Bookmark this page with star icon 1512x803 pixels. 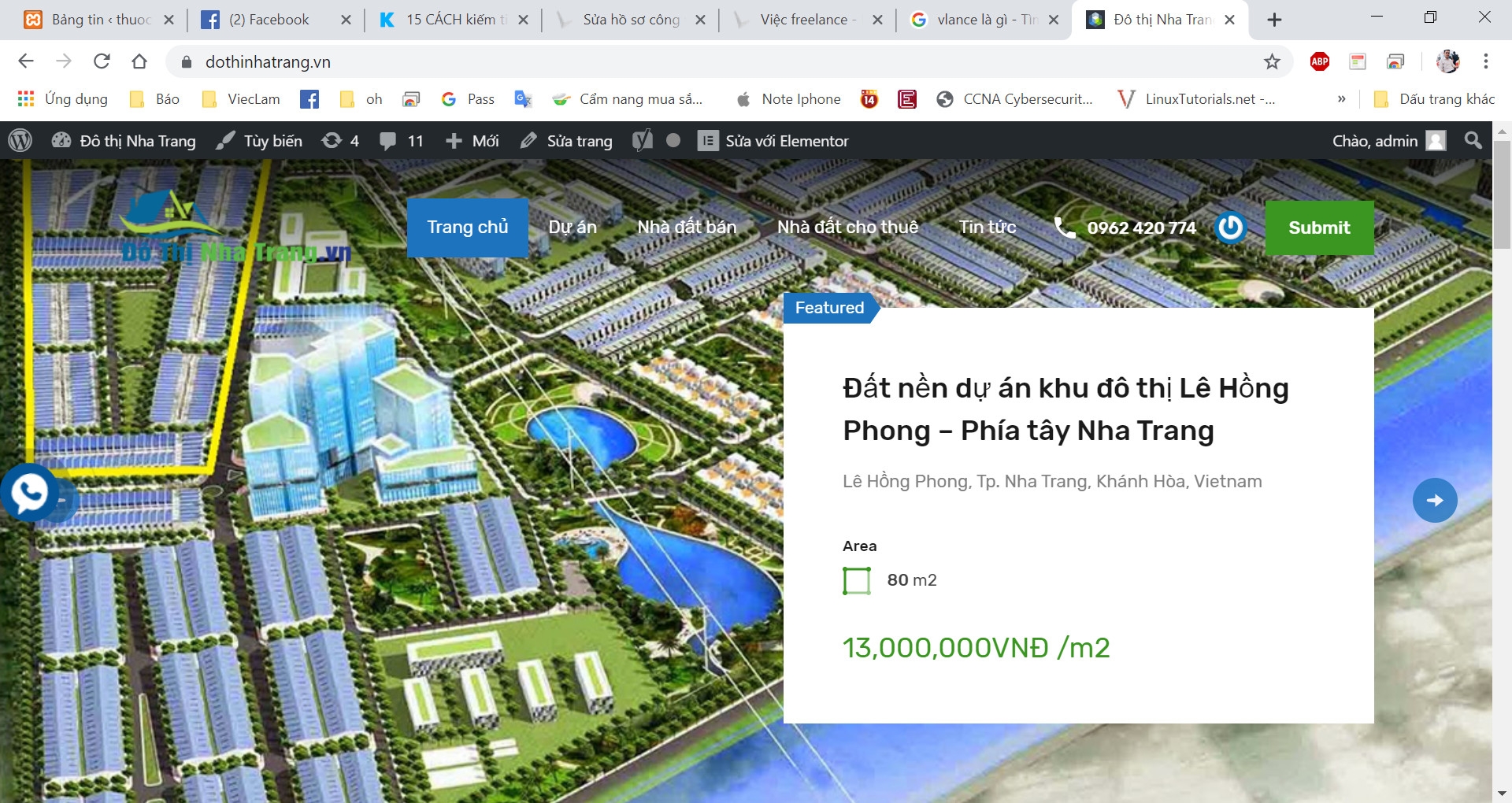[x=1272, y=61]
